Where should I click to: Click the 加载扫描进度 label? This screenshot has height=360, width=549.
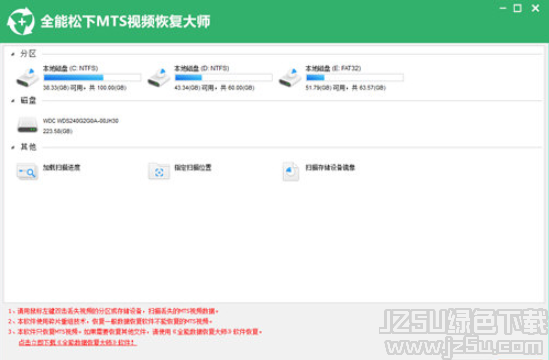pyautogui.click(x=62, y=167)
